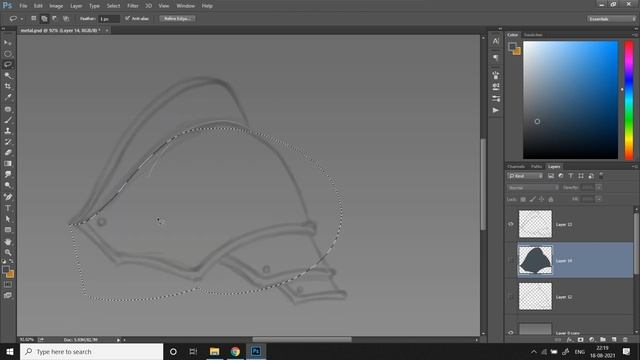Open Lasso tool preset picker arrow
Viewport: 640px width, 360px height.
[22, 19]
